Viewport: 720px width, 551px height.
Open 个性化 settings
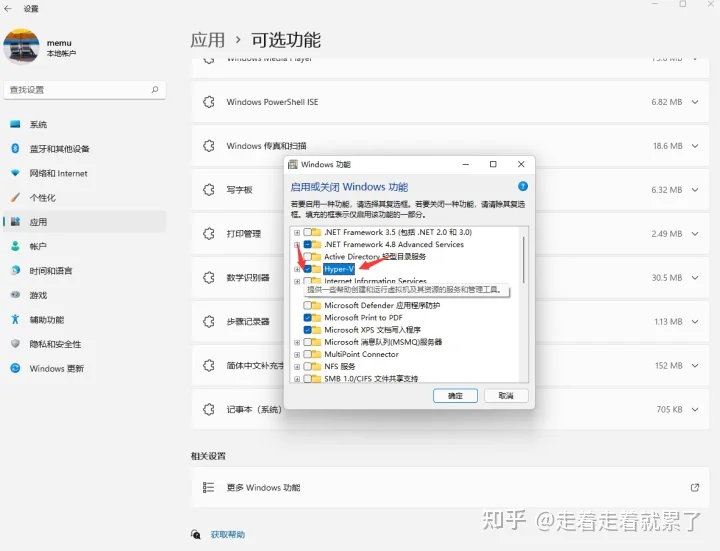84,197
